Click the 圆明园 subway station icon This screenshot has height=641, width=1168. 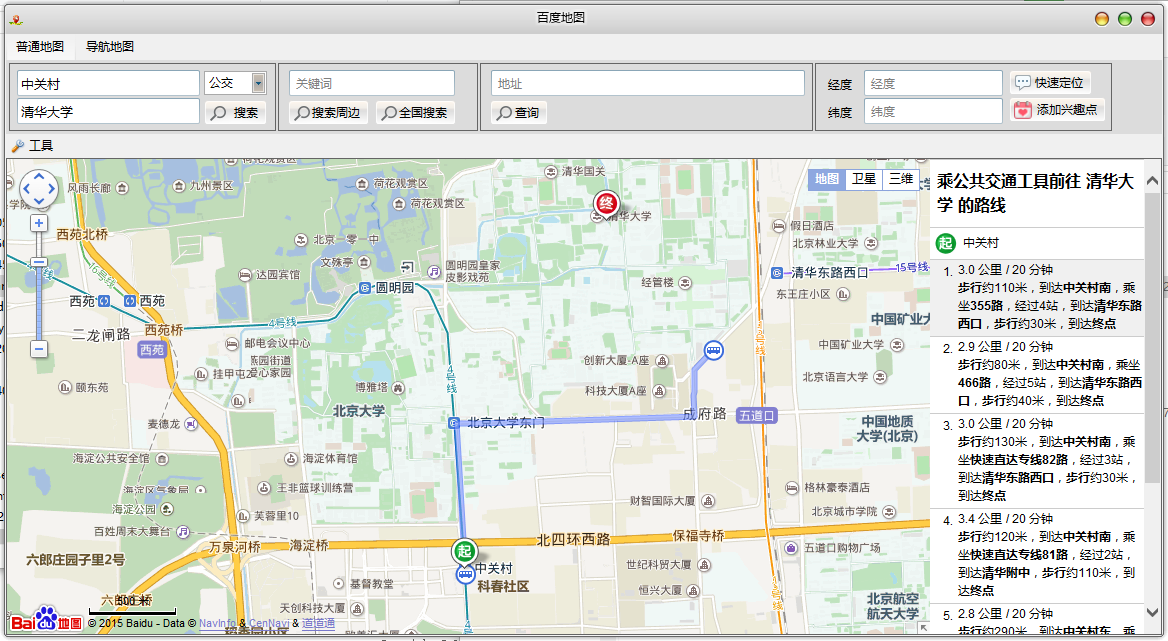coord(365,287)
